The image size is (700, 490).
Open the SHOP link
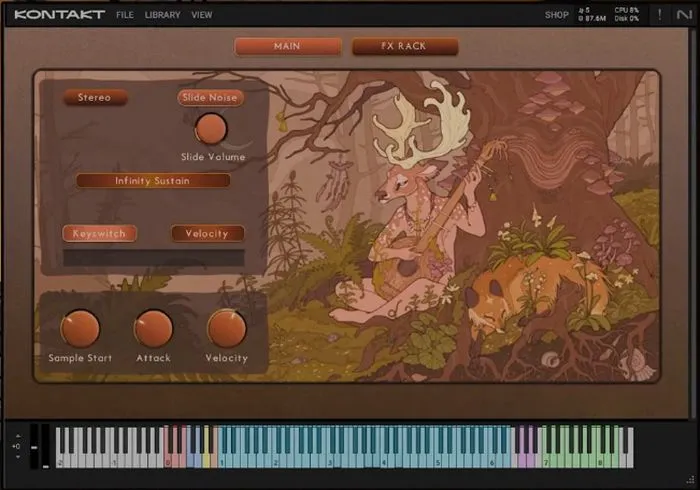point(557,15)
